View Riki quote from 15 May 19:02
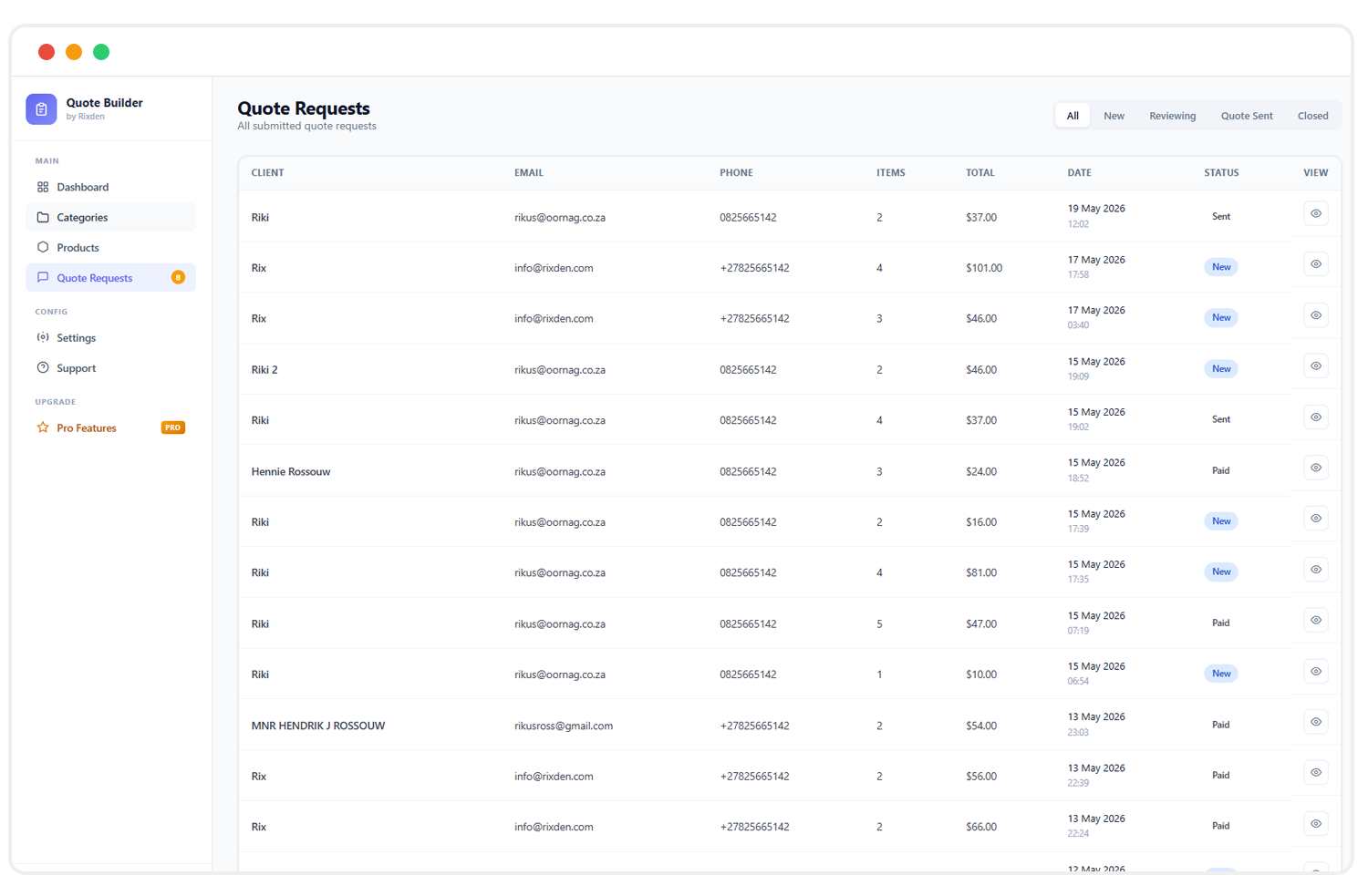 [1315, 417]
